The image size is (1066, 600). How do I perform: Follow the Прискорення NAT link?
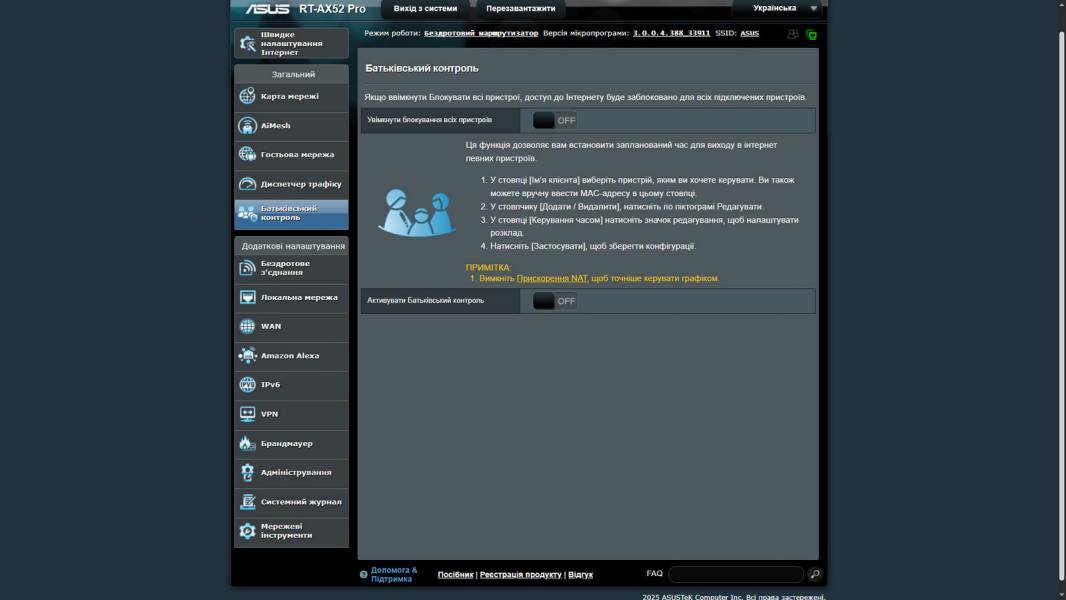point(552,279)
